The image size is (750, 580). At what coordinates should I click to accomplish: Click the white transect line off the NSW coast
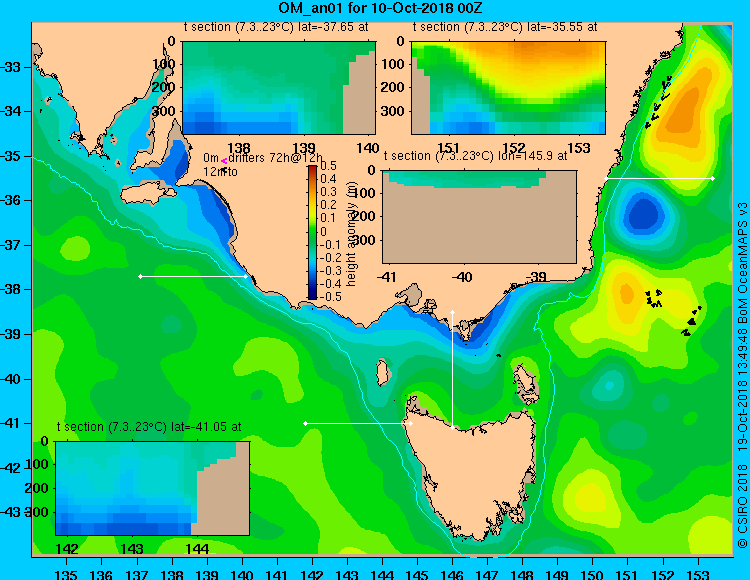point(659,178)
